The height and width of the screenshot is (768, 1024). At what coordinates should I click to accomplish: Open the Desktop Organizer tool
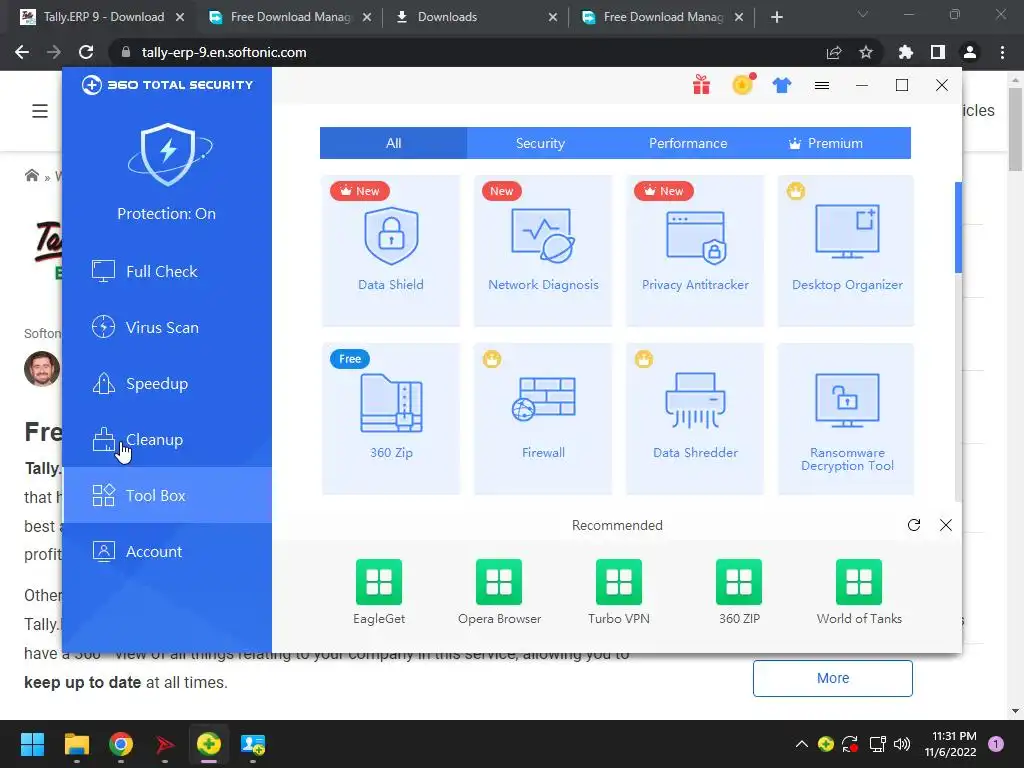(846, 251)
